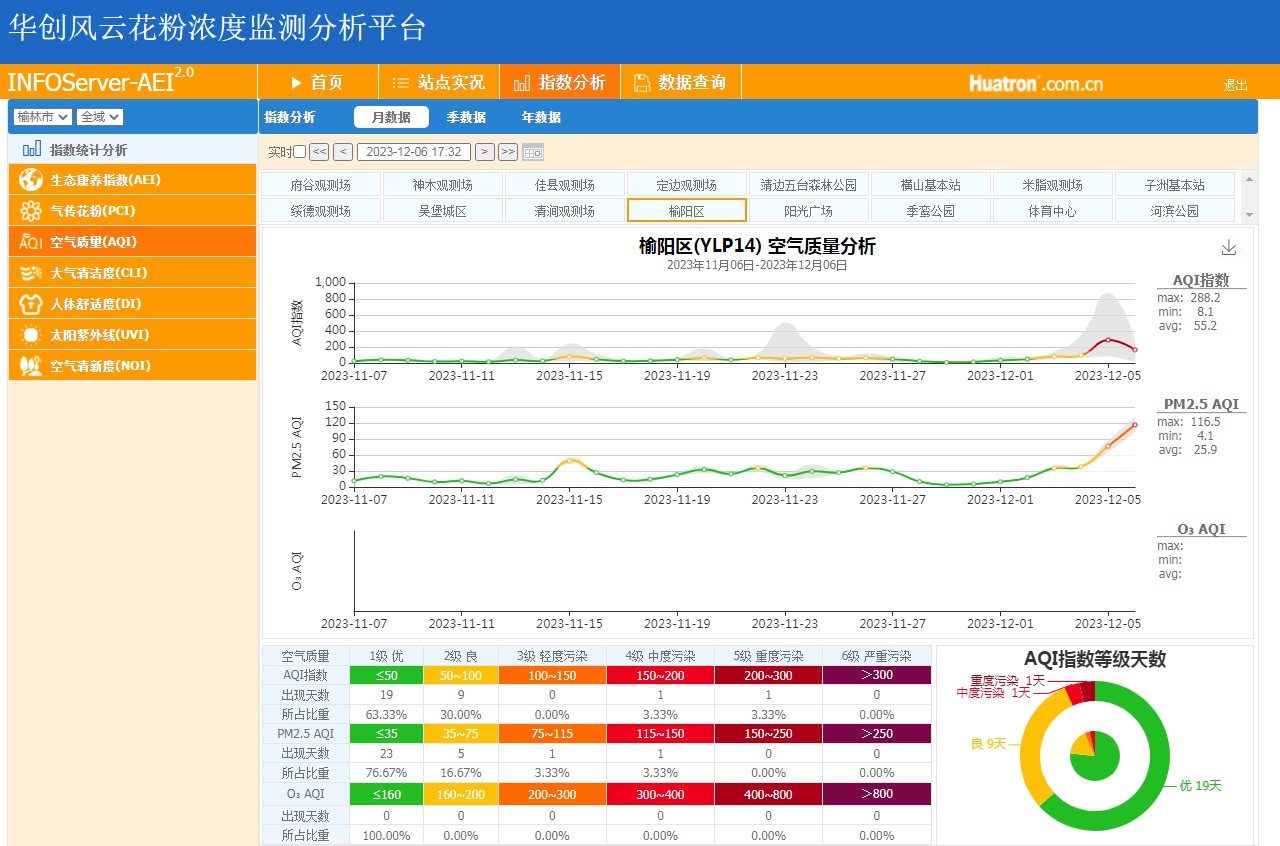
Task: Click the 人体舒适度(DI) shirt icon
Action: coord(31,304)
